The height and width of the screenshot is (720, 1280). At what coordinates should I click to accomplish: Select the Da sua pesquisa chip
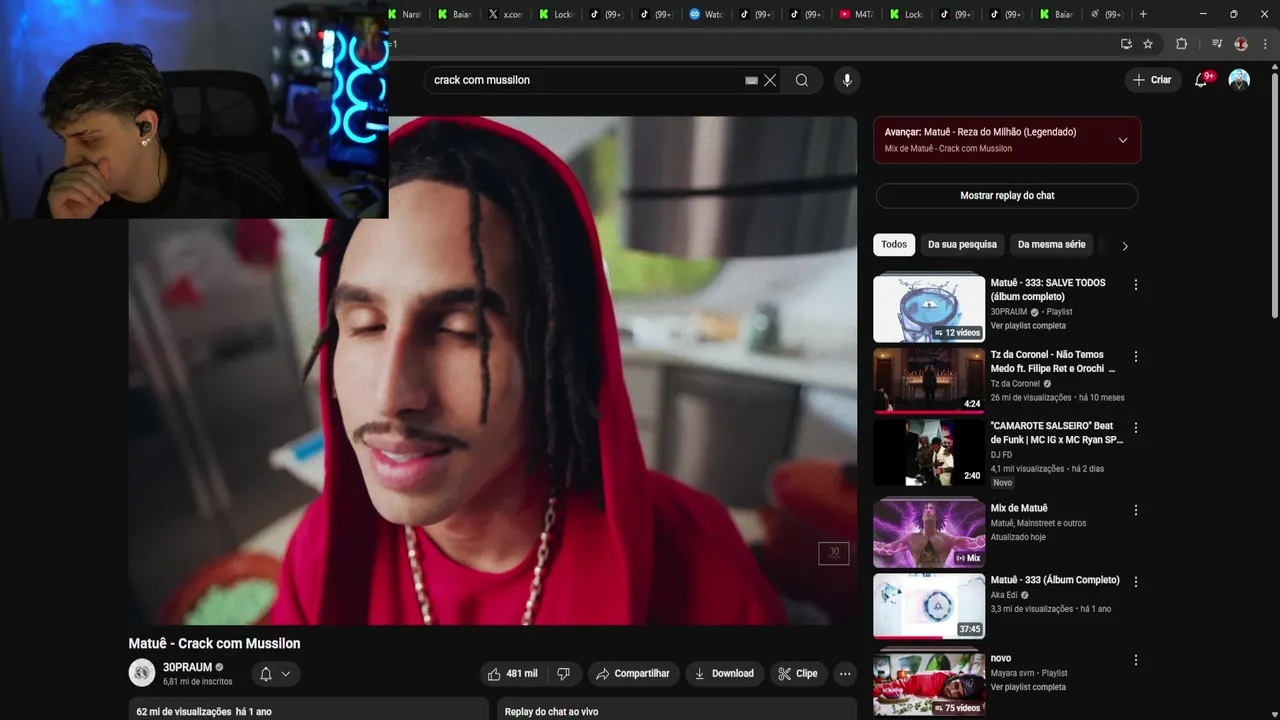962,245
